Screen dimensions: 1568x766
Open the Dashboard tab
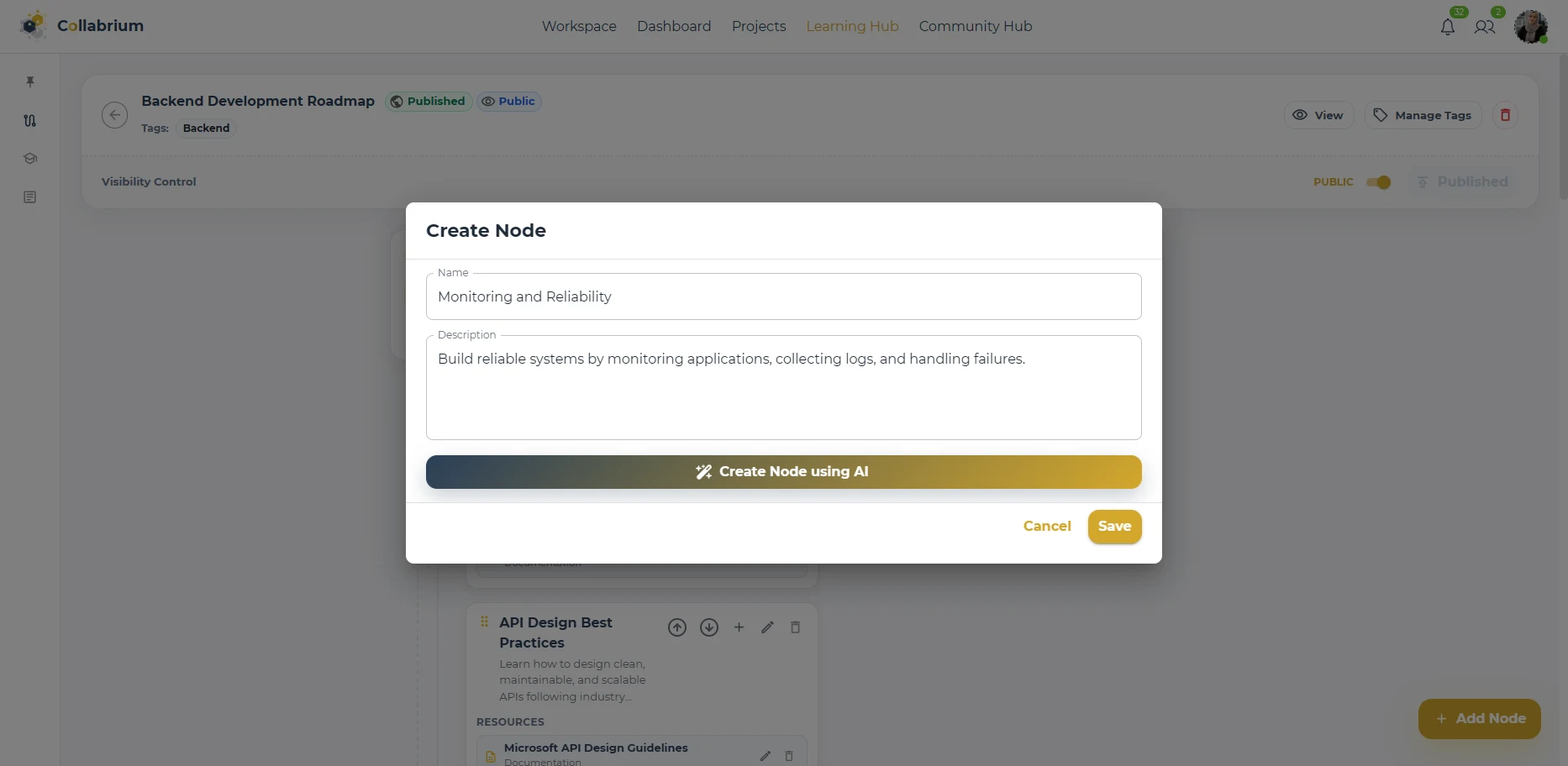pos(674,26)
